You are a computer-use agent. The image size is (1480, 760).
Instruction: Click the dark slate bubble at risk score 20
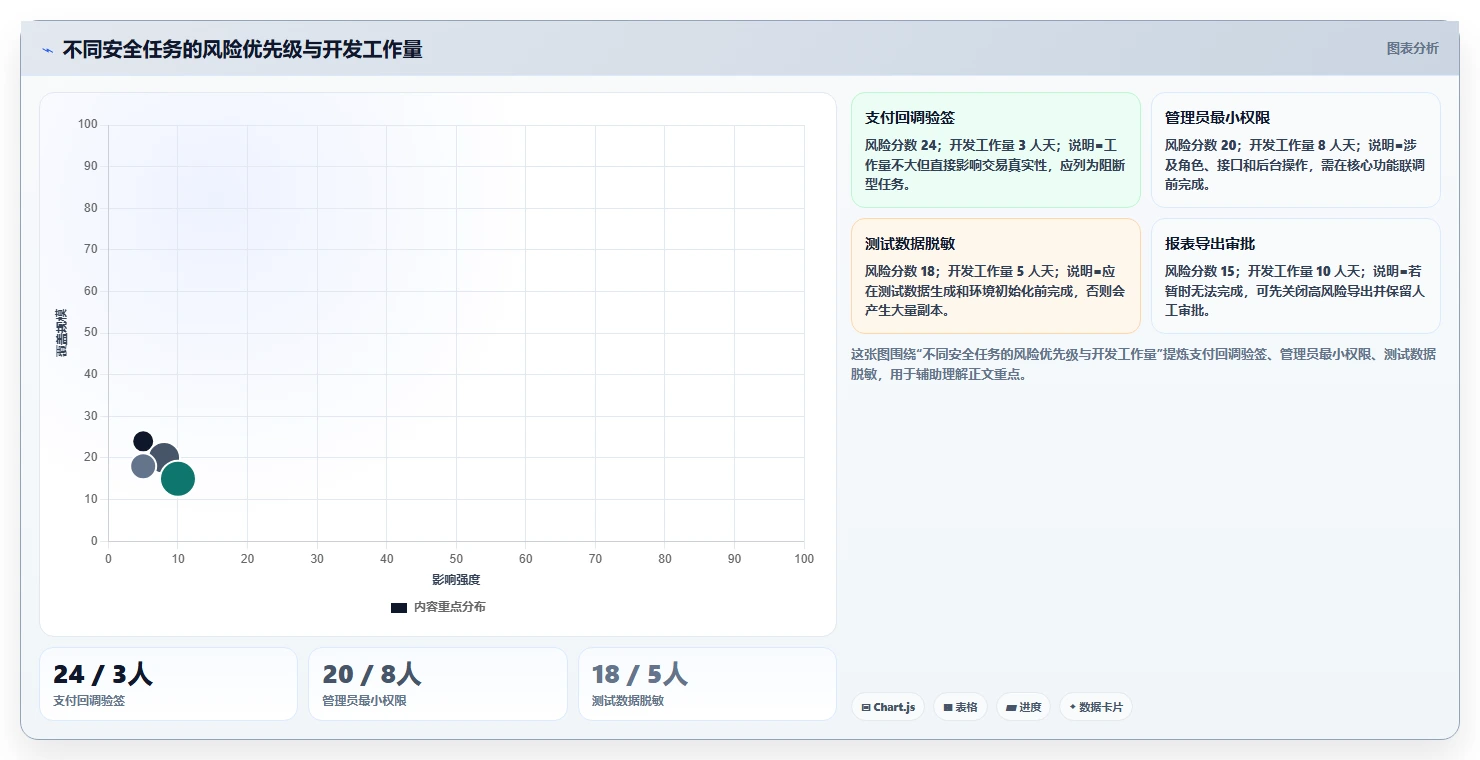(x=164, y=458)
